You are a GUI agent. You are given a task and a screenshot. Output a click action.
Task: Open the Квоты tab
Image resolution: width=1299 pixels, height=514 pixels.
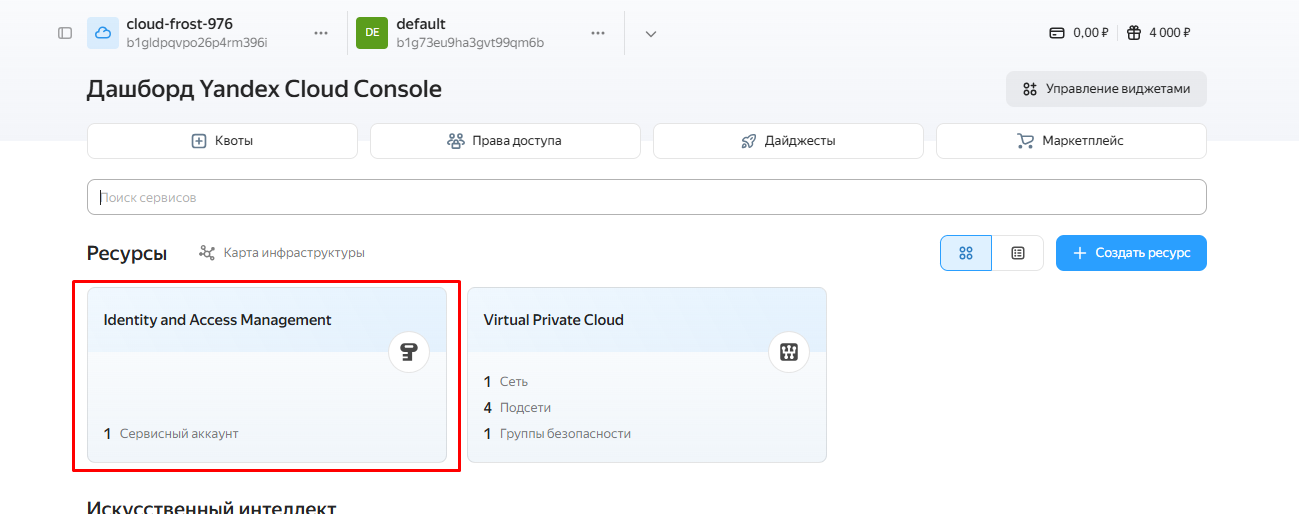(x=222, y=141)
